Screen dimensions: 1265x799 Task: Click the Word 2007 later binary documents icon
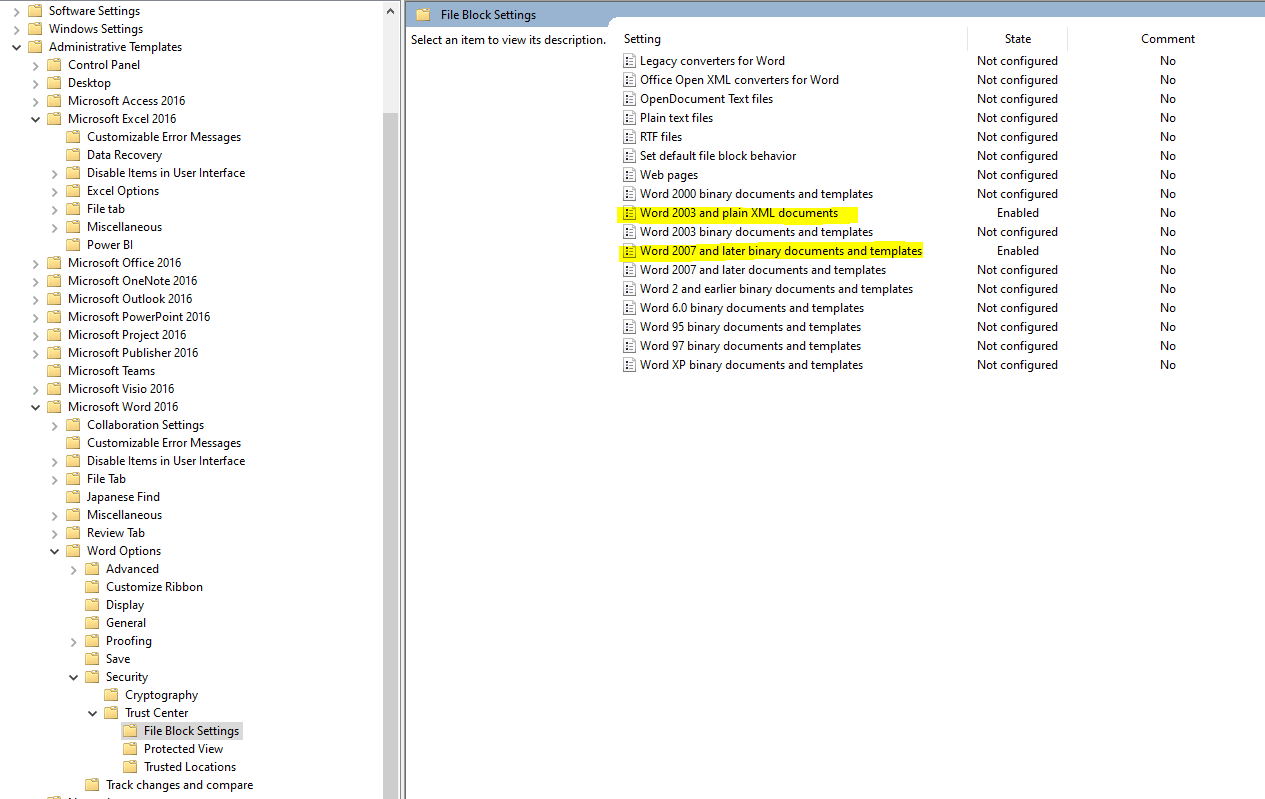click(x=629, y=251)
